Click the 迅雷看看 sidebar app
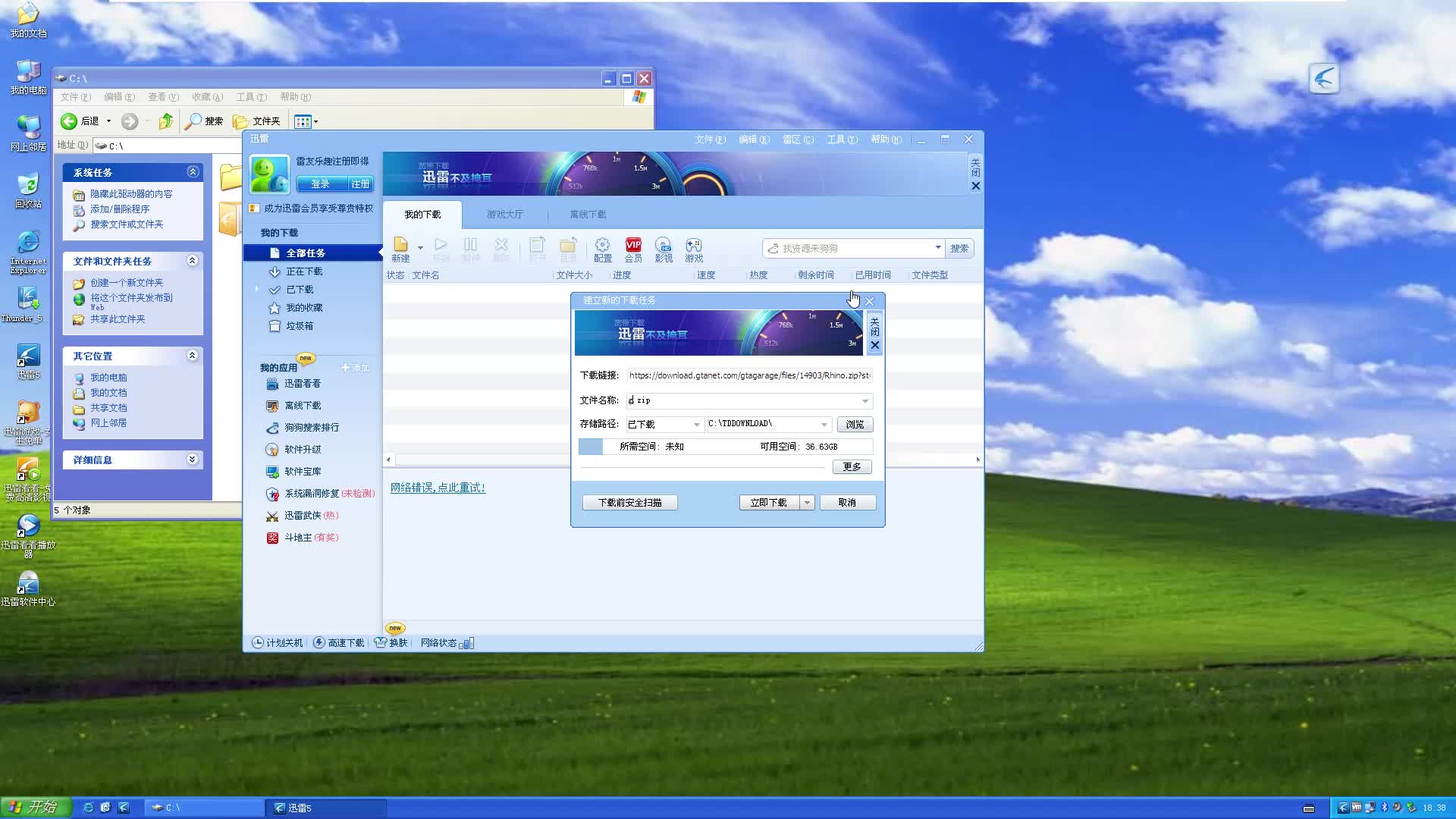 pos(294,384)
